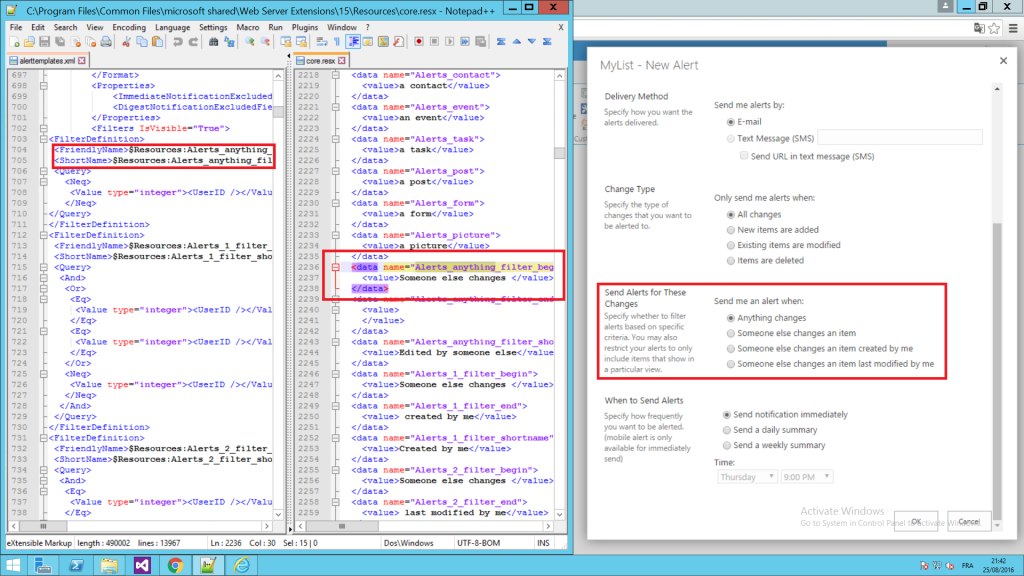The height and width of the screenshot is (576, 1024).
Task: Collapse FilterDefinition fold at line 712
Action: (44, 235)
